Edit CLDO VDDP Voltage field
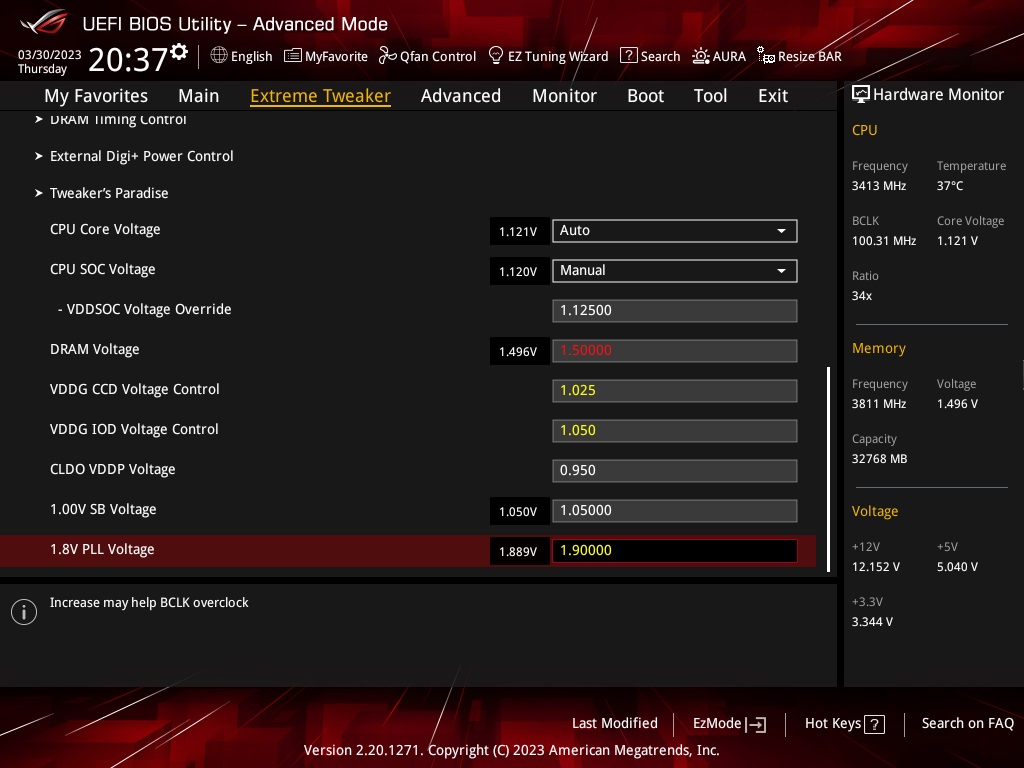Viewport: 1024px width, 768px height. pos(675,470)
